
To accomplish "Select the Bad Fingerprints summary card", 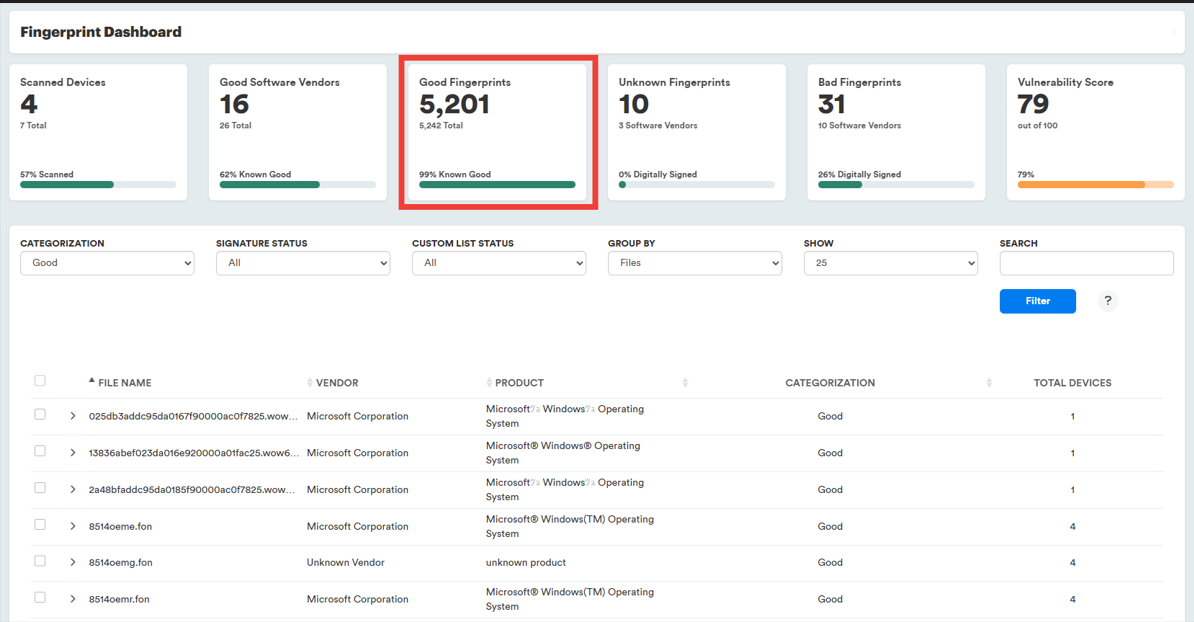I will (896, 132).
